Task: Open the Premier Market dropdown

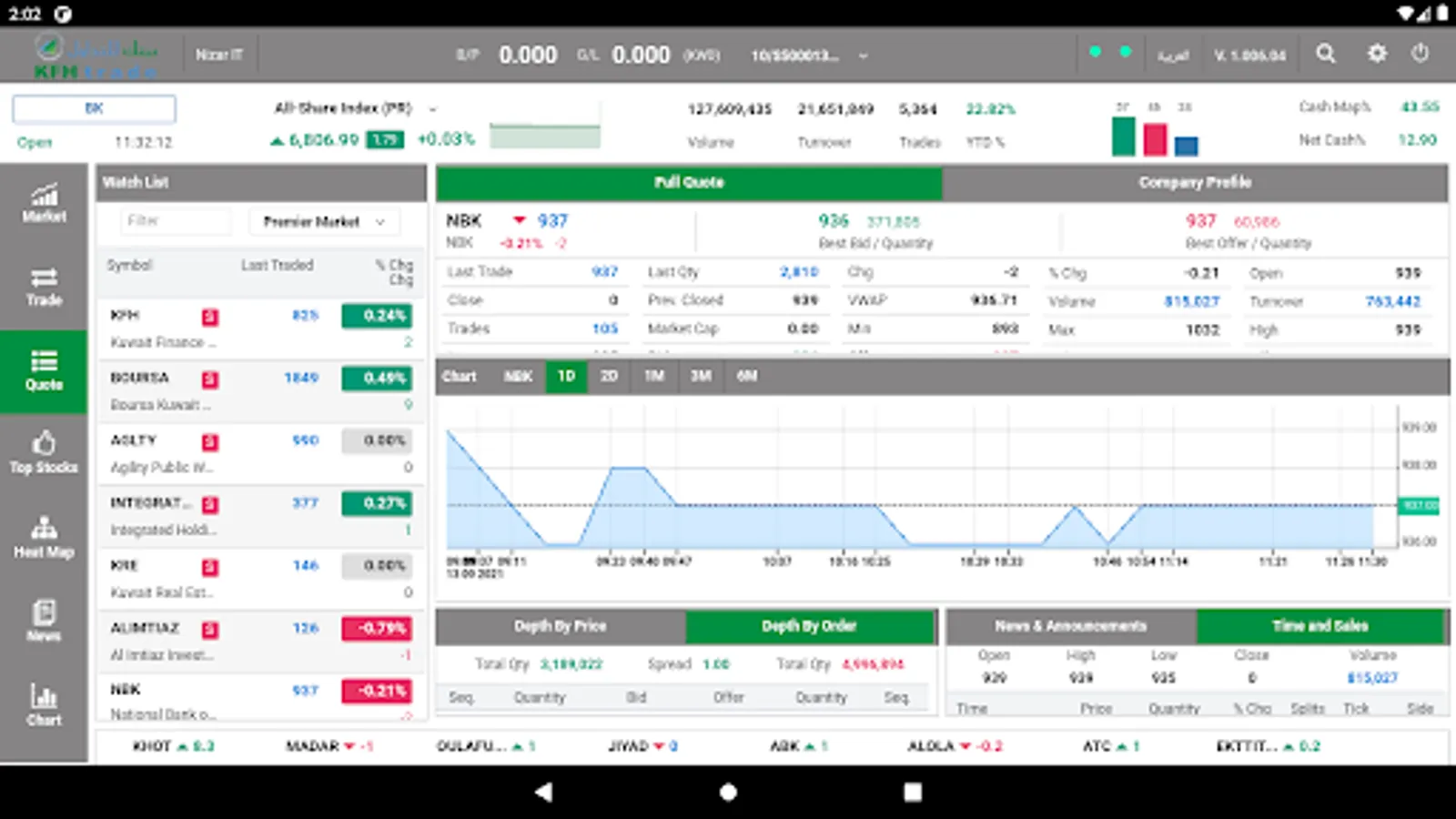Action: [x=325, y=221]
